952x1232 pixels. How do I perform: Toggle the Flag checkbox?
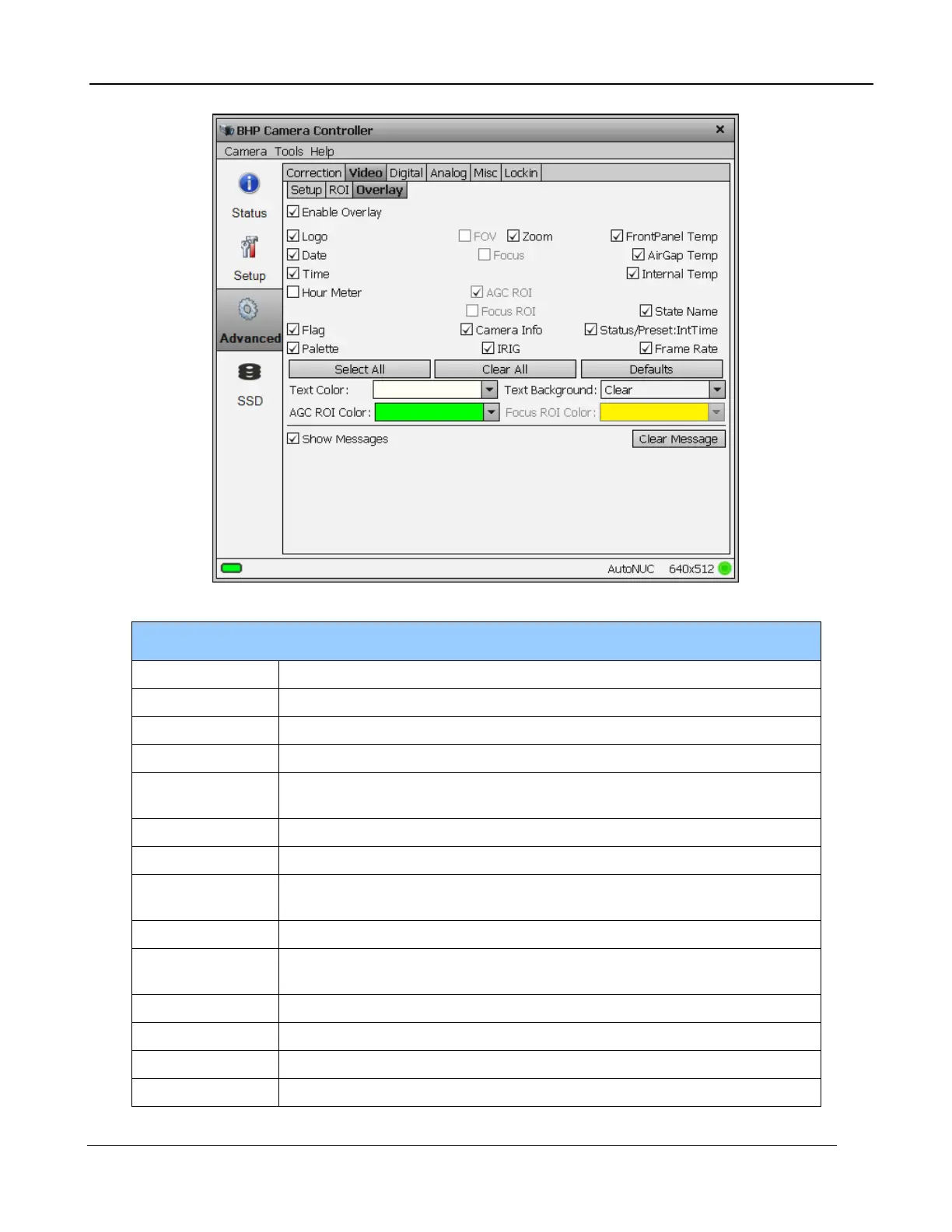pos(293,329)
